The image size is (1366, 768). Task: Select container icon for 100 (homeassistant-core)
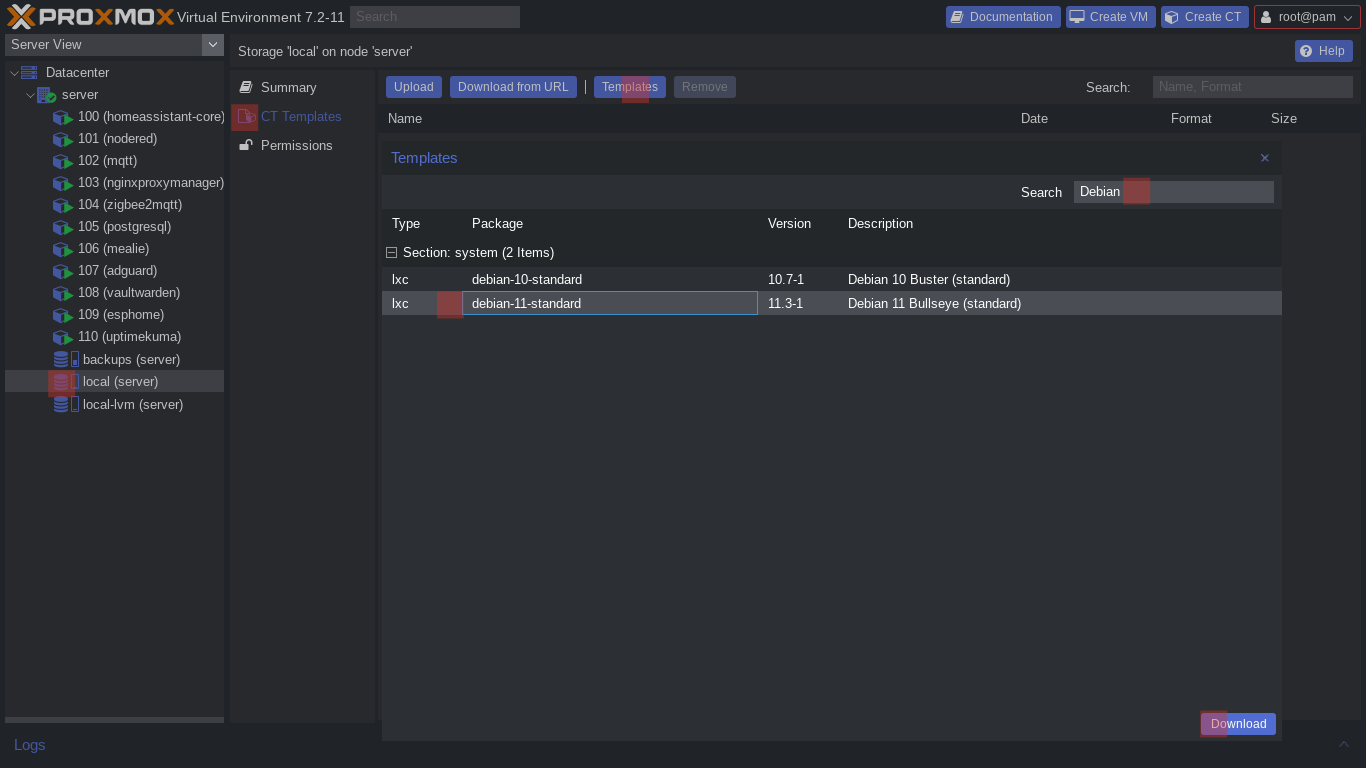click(63, 117)
